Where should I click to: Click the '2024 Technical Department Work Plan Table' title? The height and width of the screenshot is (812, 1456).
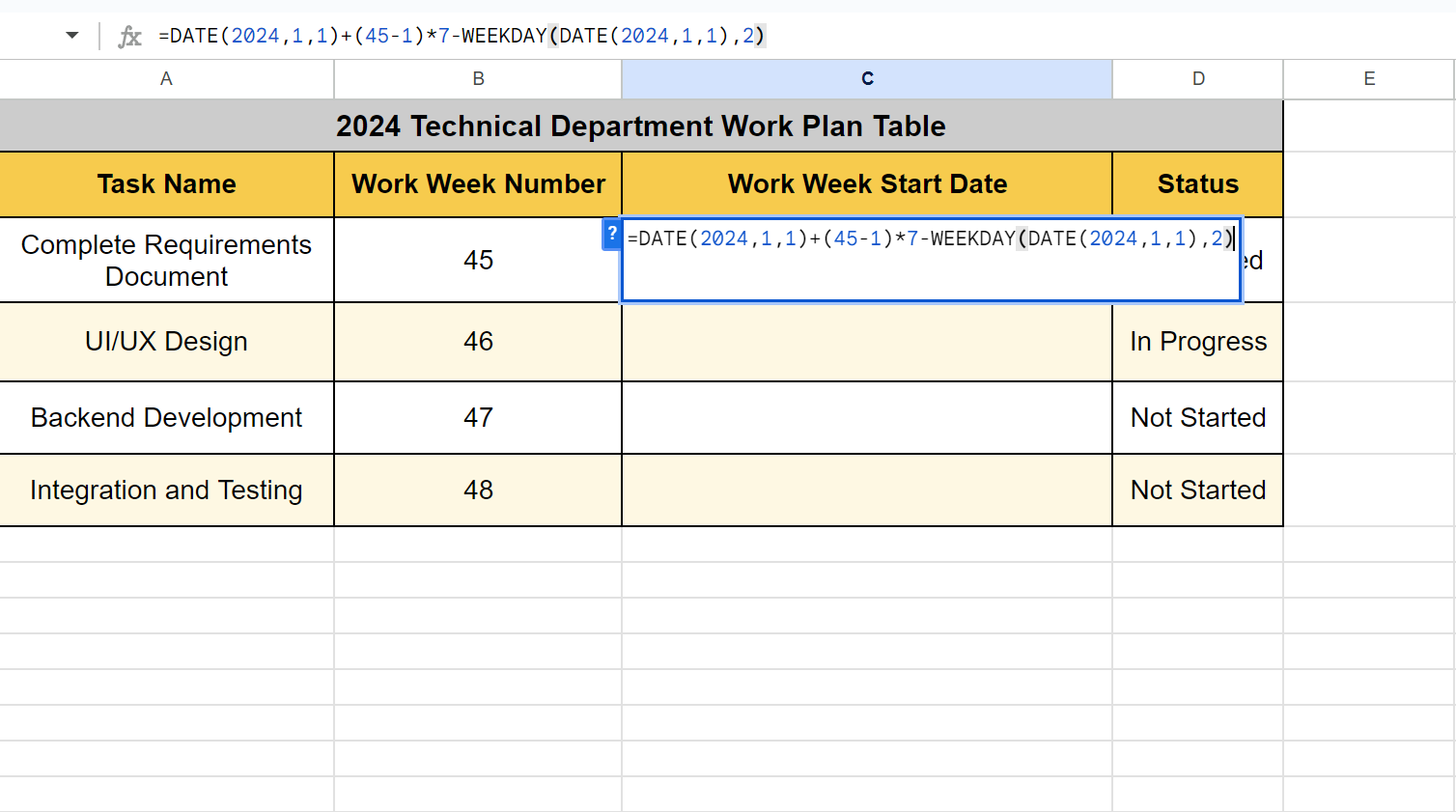(641, 126)
